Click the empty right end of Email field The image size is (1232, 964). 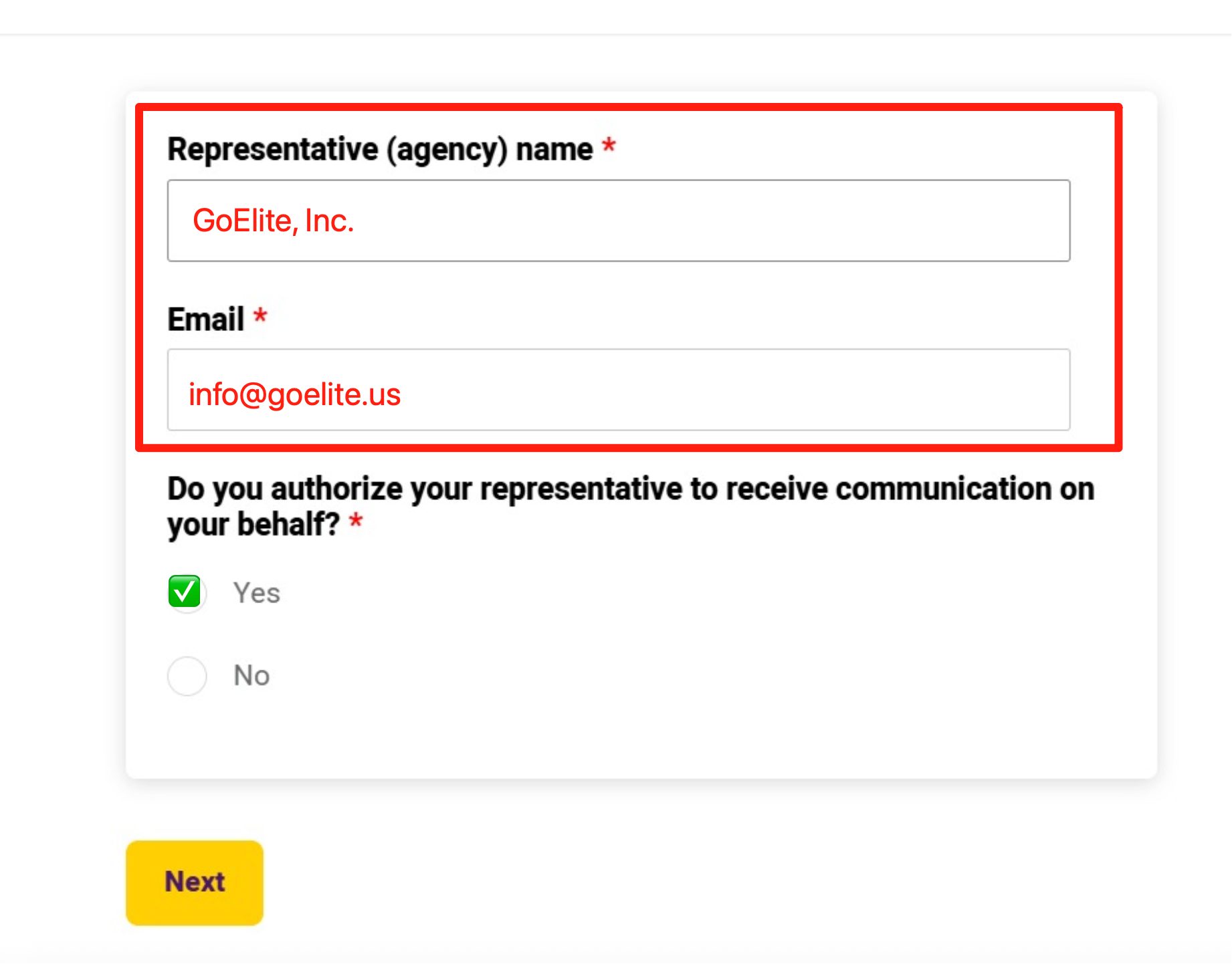pos(970,390)
